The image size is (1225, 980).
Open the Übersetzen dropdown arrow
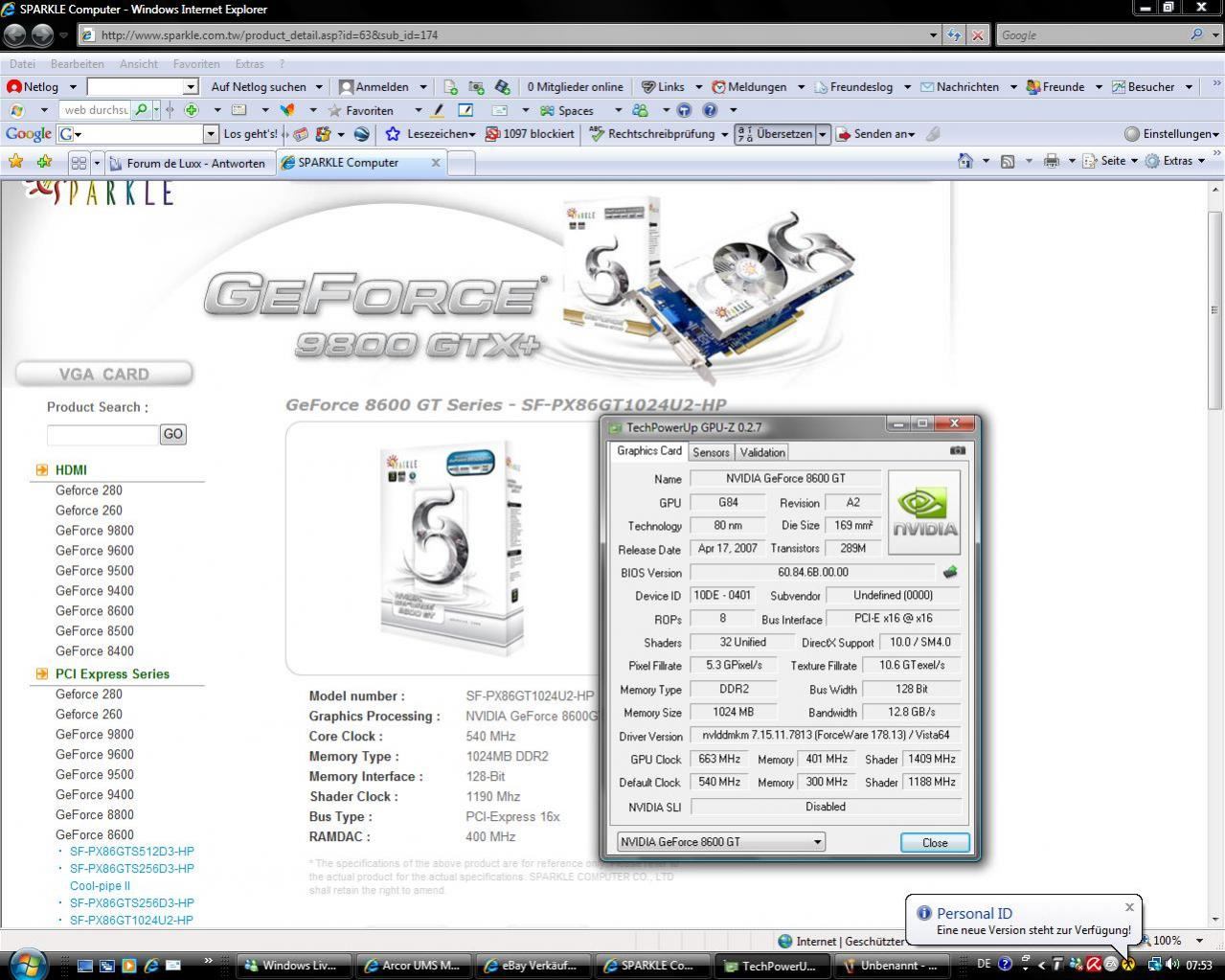pyautogui.click(x=822, y=134)
